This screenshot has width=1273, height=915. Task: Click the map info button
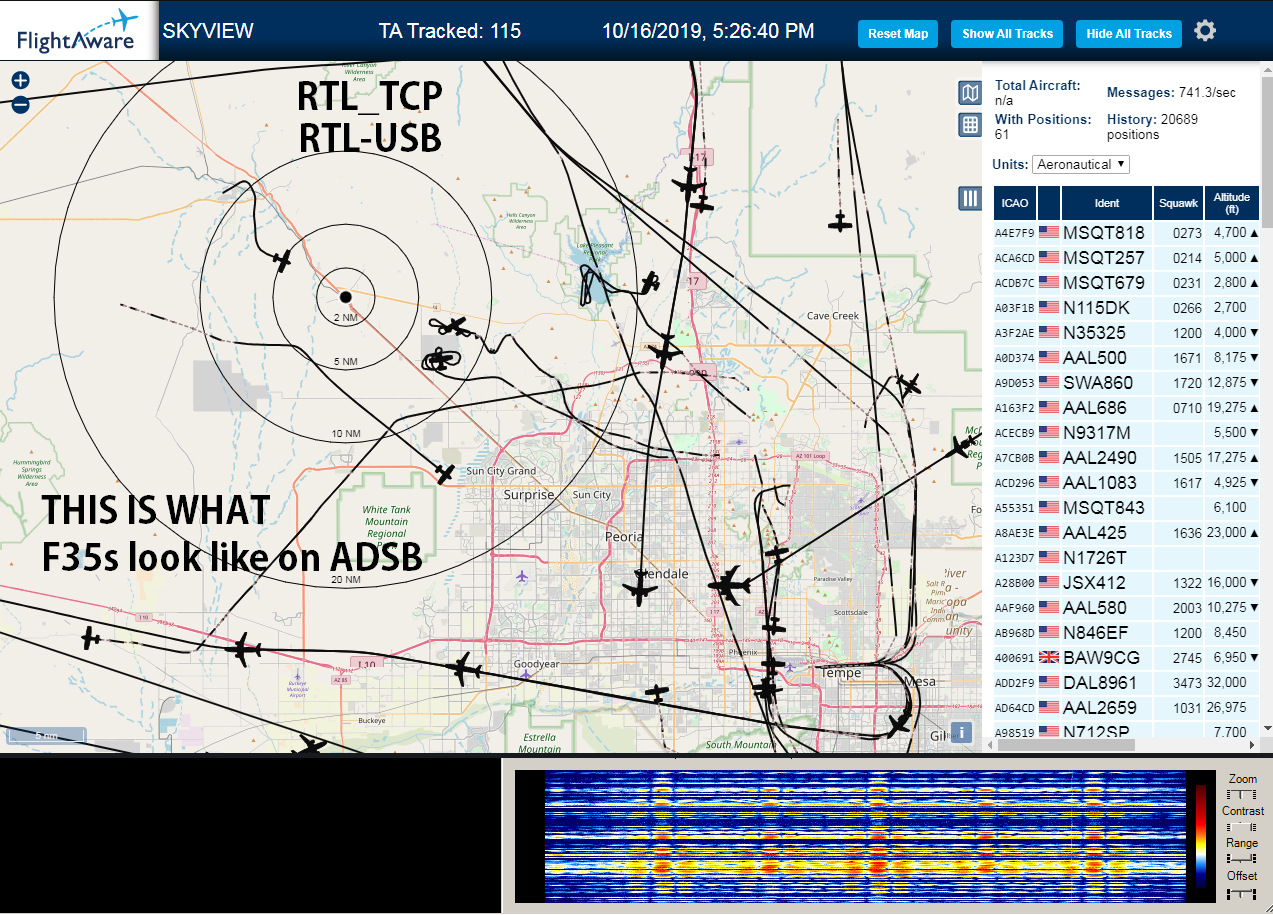(x=962, y=733)
